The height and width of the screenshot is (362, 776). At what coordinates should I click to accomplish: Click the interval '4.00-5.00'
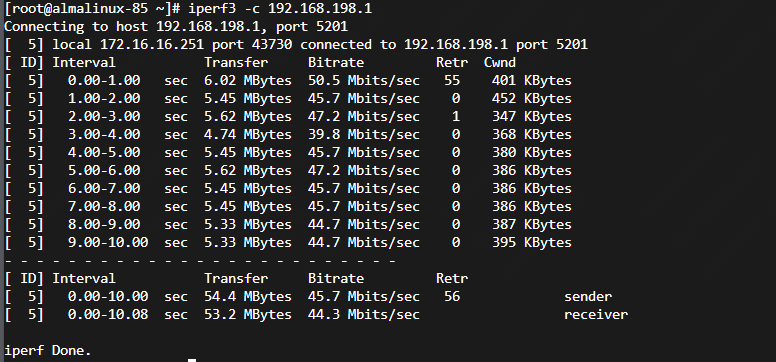click(104, 153)
